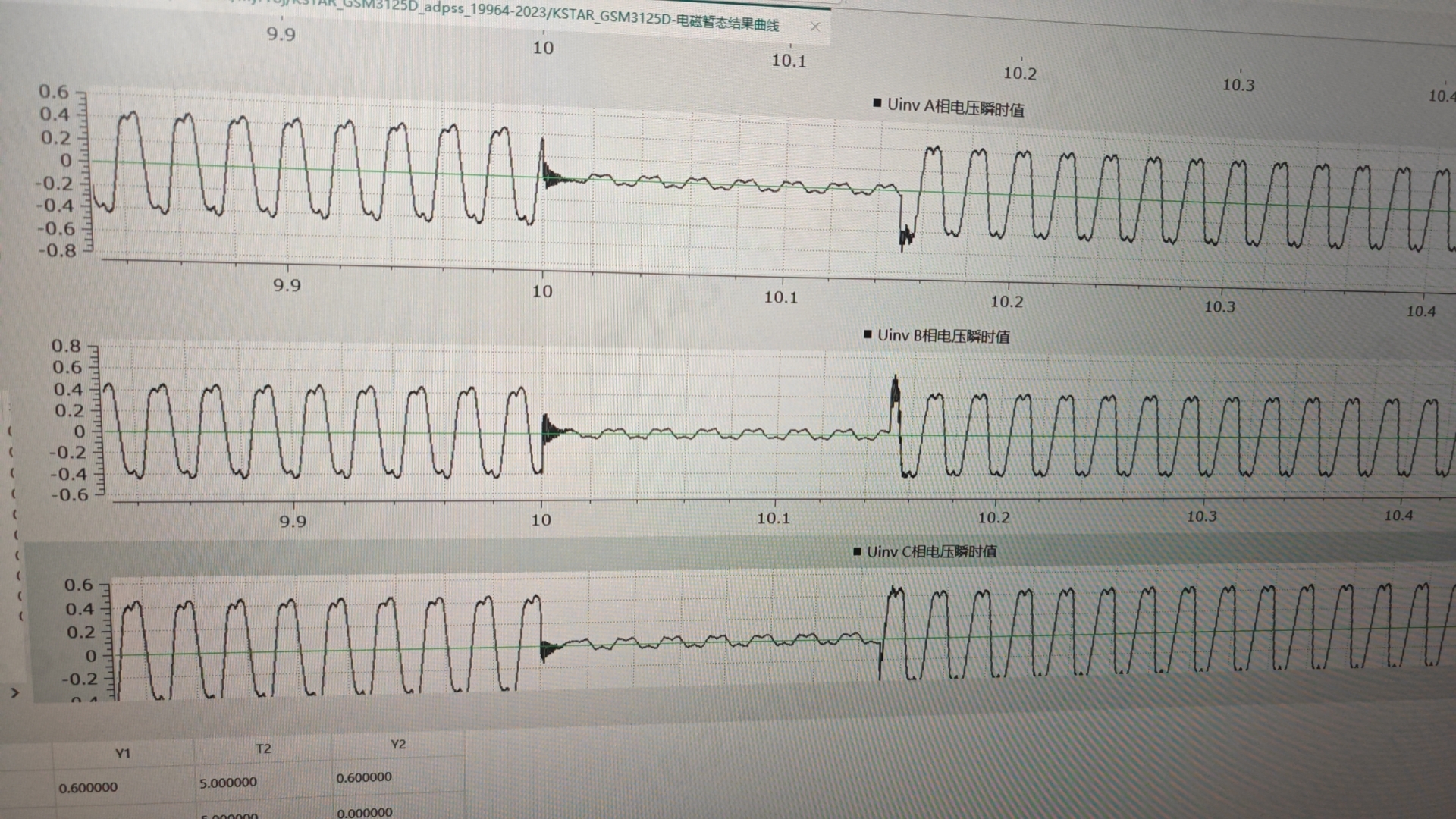Click the 0.8 label on phase B y-axis

(x=66, y=346)
